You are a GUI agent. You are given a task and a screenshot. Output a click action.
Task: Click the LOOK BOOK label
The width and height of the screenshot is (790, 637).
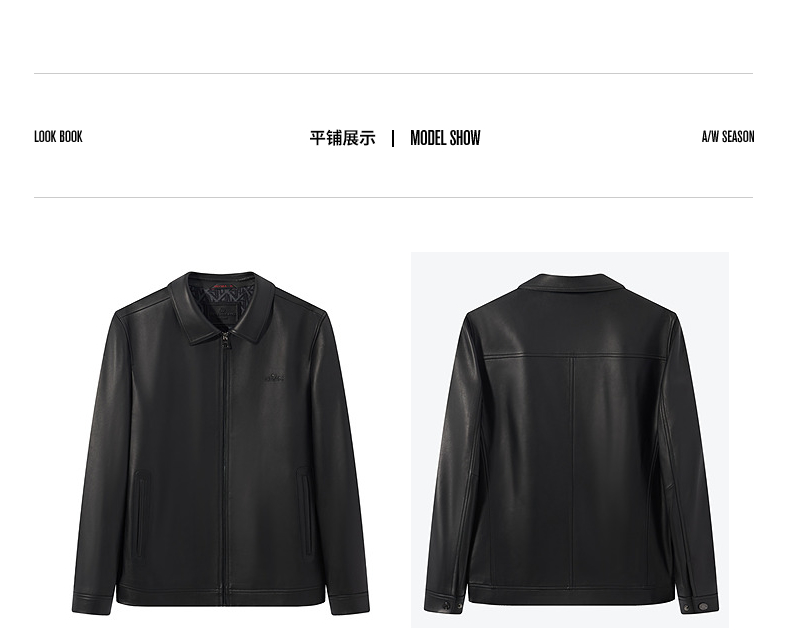coord(58,137)
